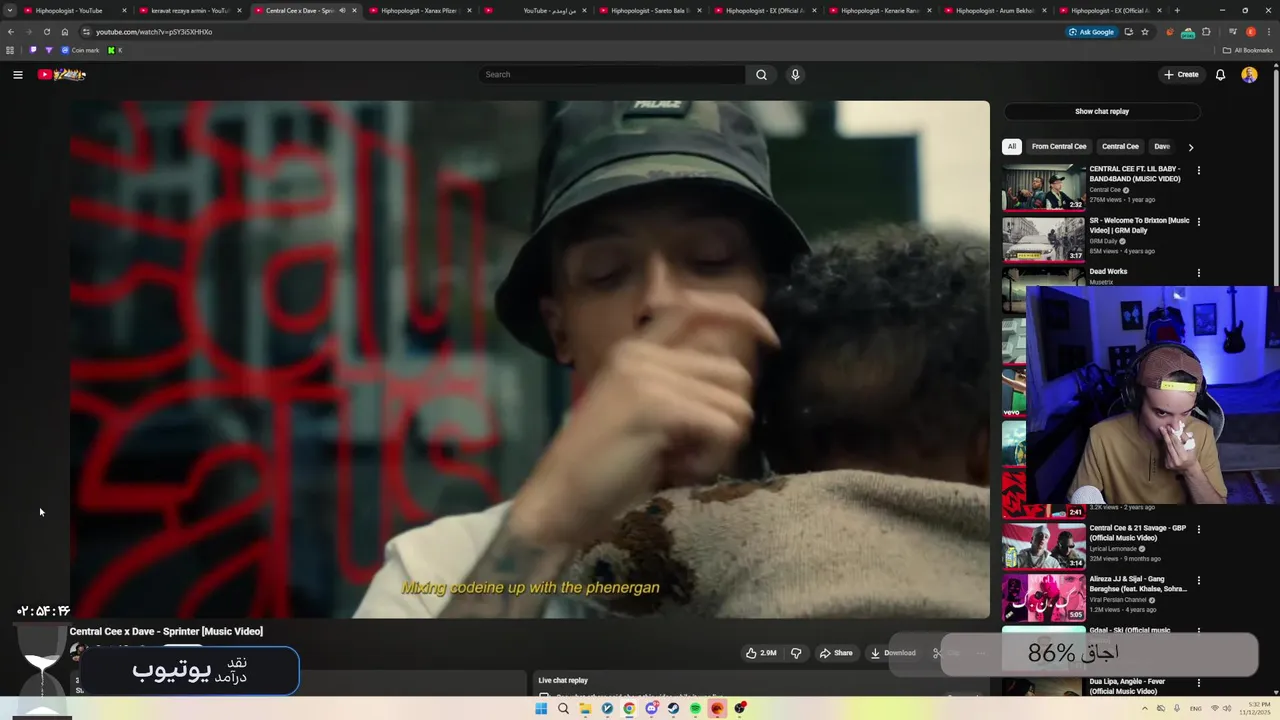Go back in browser history

pos(11,32)
